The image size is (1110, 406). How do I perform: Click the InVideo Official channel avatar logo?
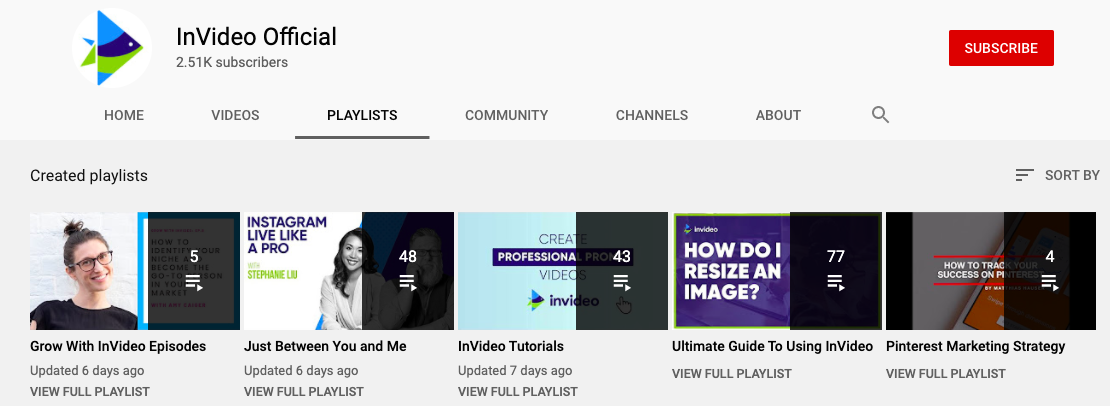click(112, 48)
